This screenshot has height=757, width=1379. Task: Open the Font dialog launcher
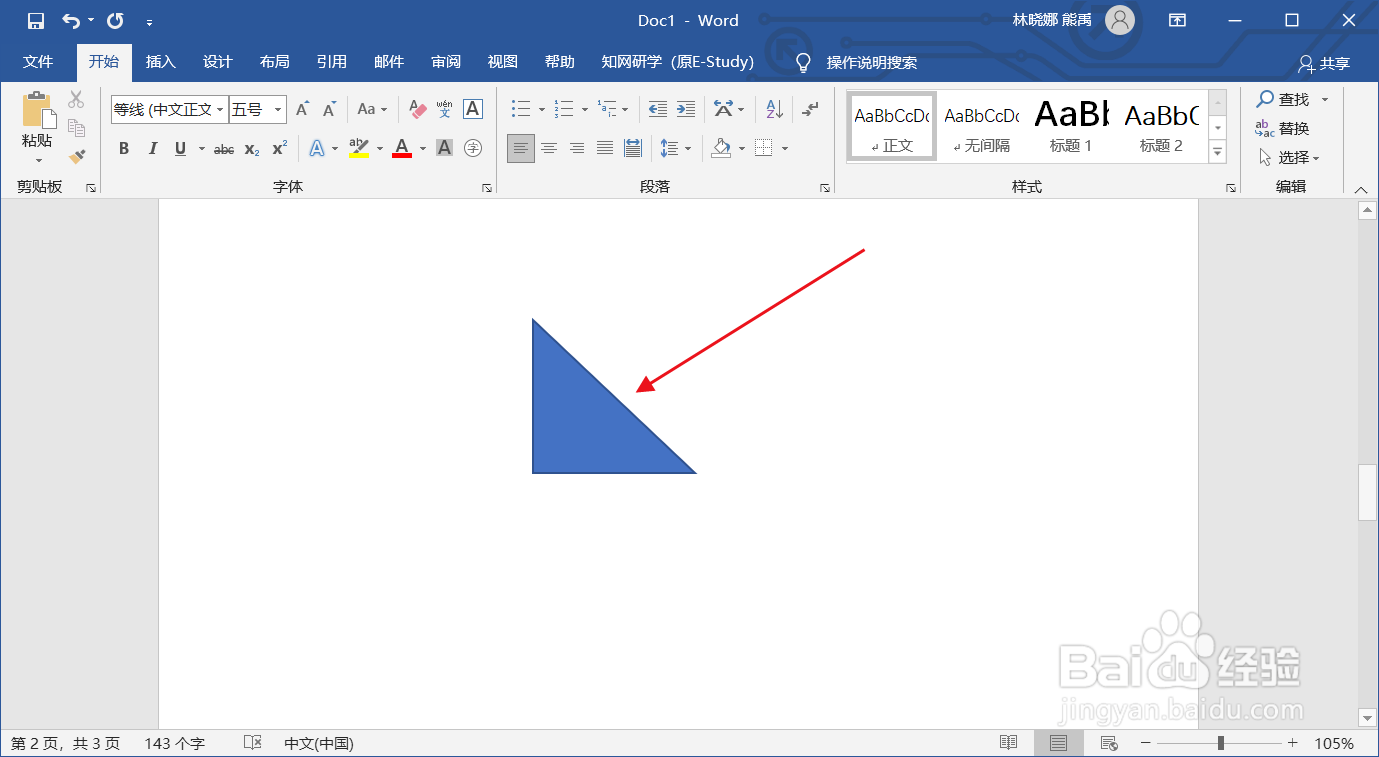coord(487,188)
